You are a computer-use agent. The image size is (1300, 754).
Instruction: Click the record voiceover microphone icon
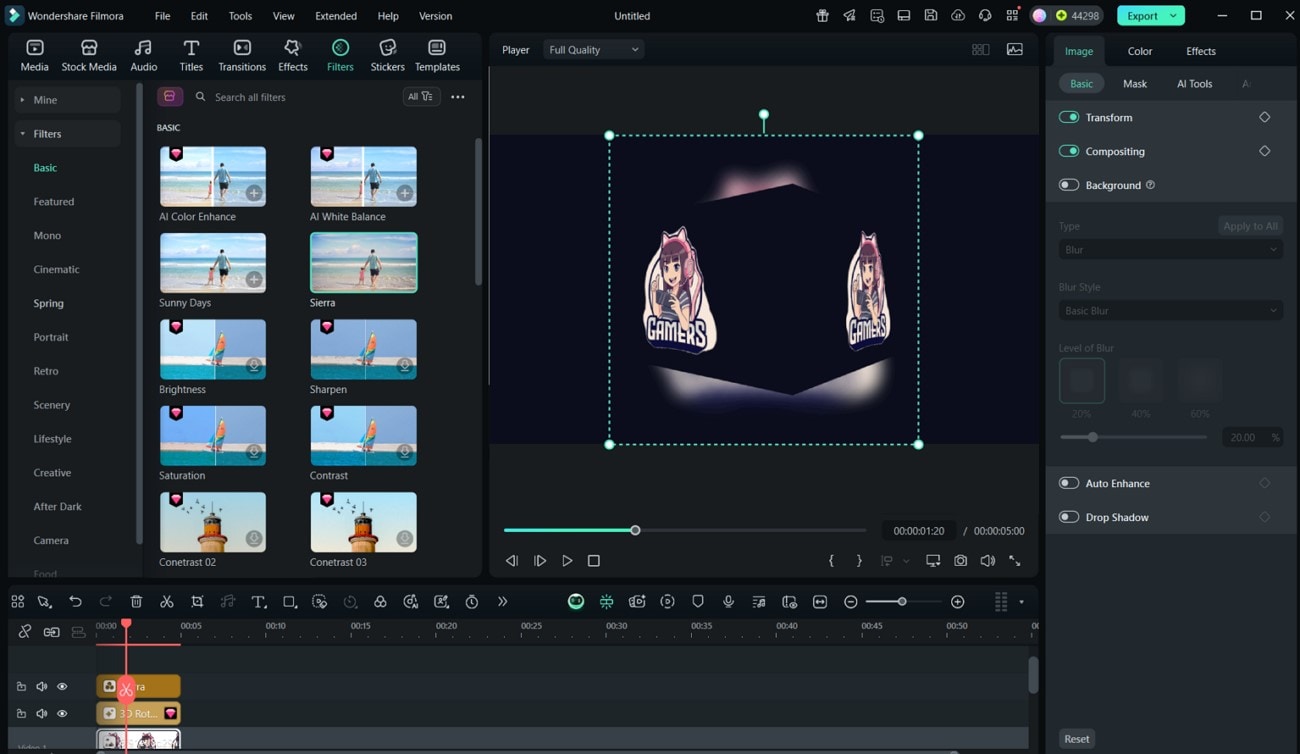pyautogui.click(x=728, y=601)
